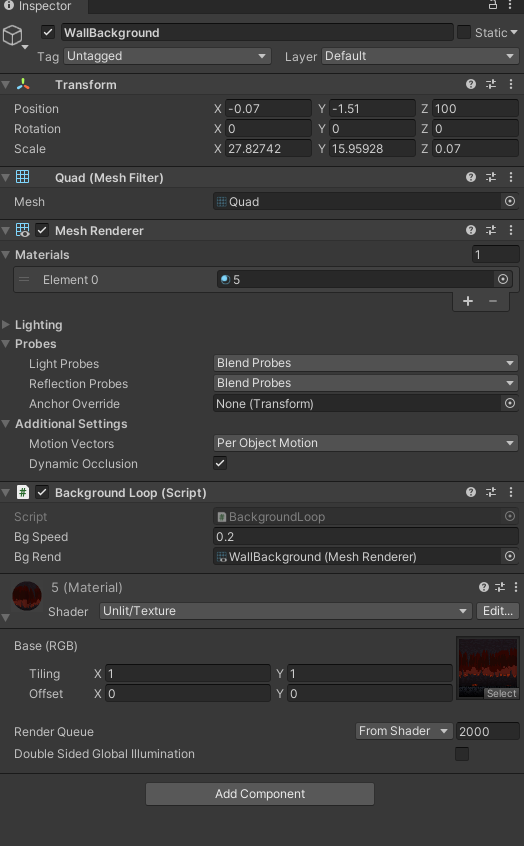Edit Position Z value 100
The height and width of the screenshot is (846, 524).
(x=475, y=108)
